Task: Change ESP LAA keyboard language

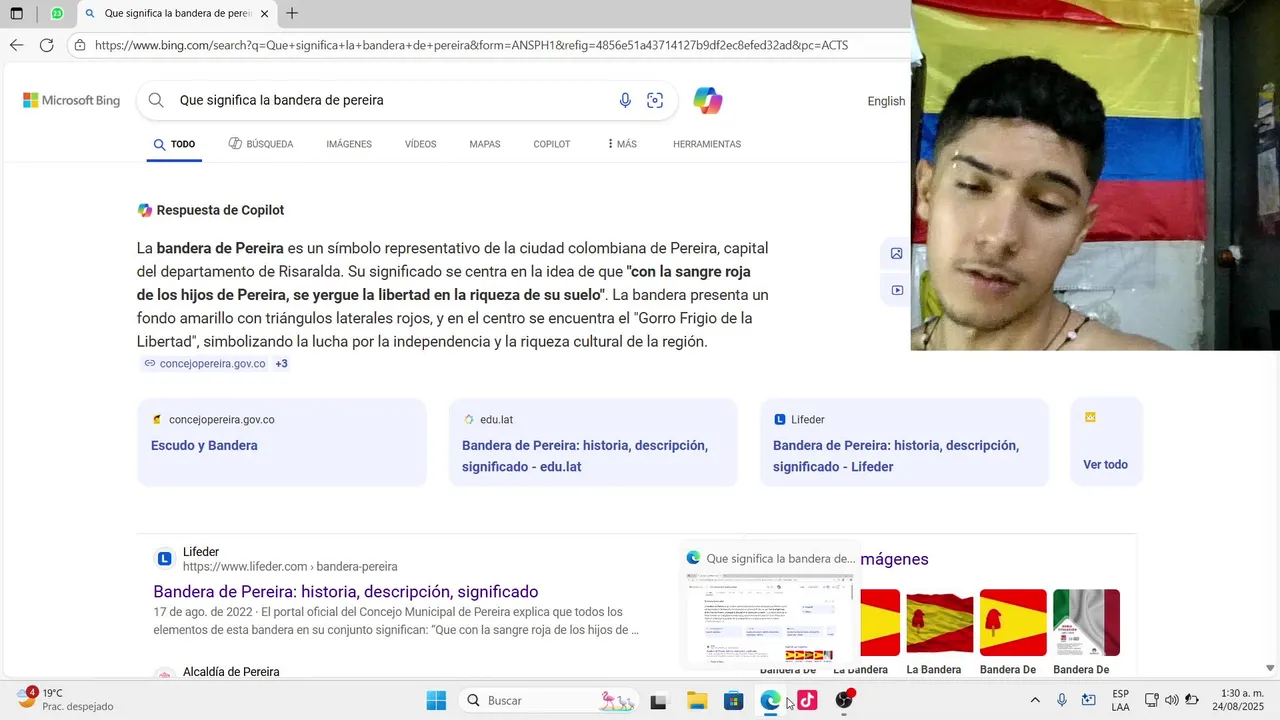Action: 1121,700
